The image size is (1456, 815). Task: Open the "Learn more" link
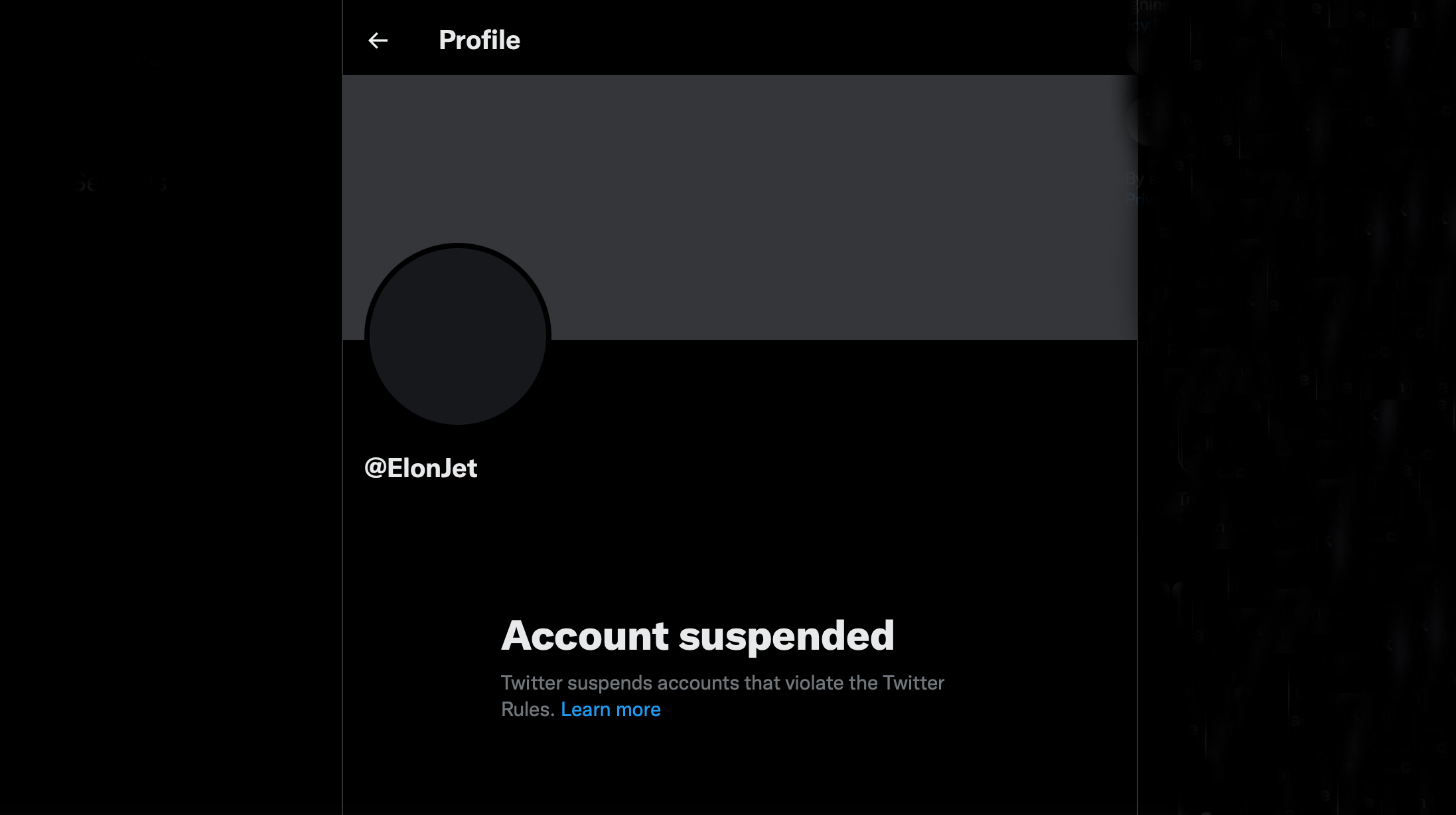tap(611, 709)
